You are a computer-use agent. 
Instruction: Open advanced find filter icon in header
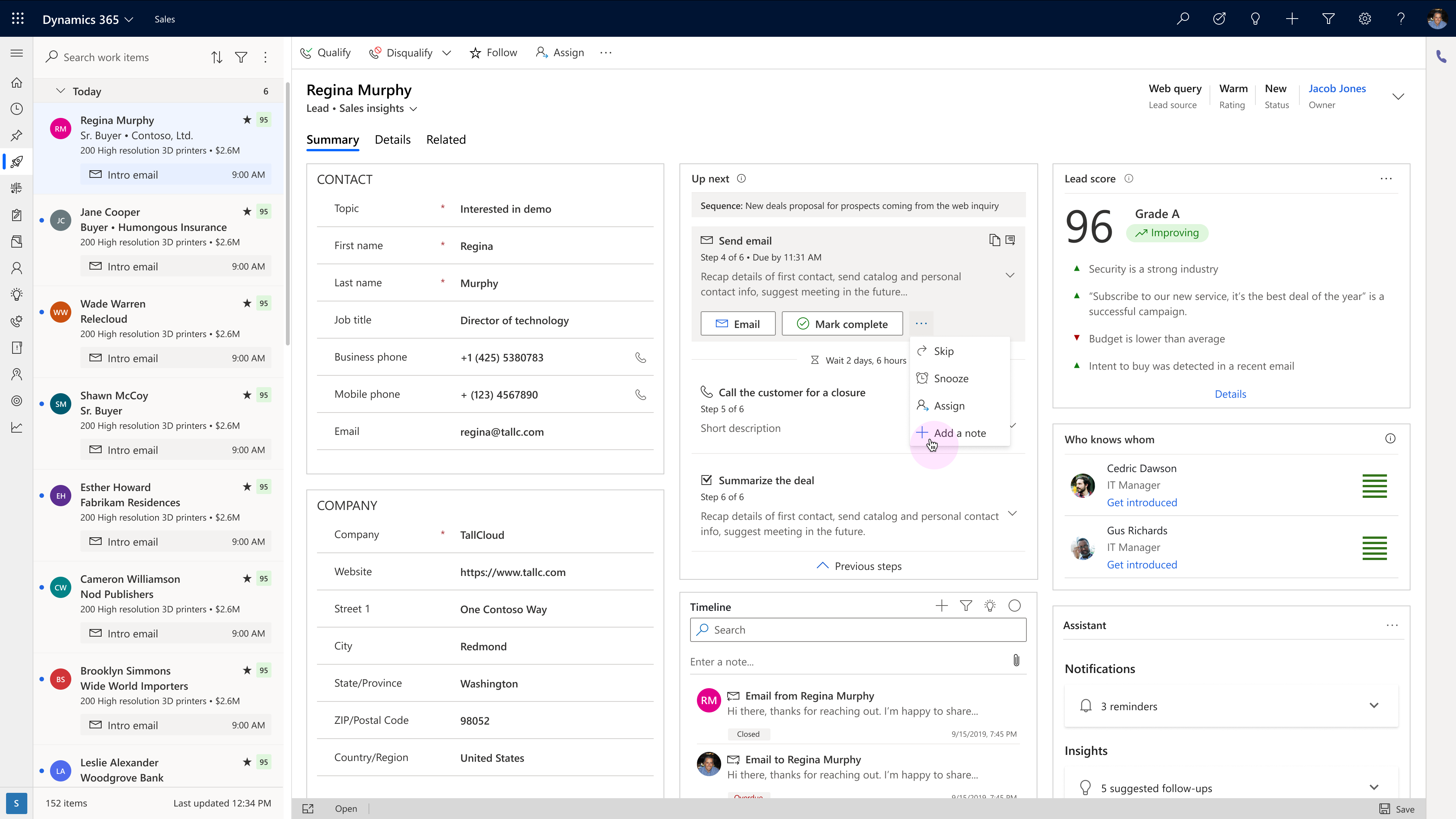[1328, 19]
